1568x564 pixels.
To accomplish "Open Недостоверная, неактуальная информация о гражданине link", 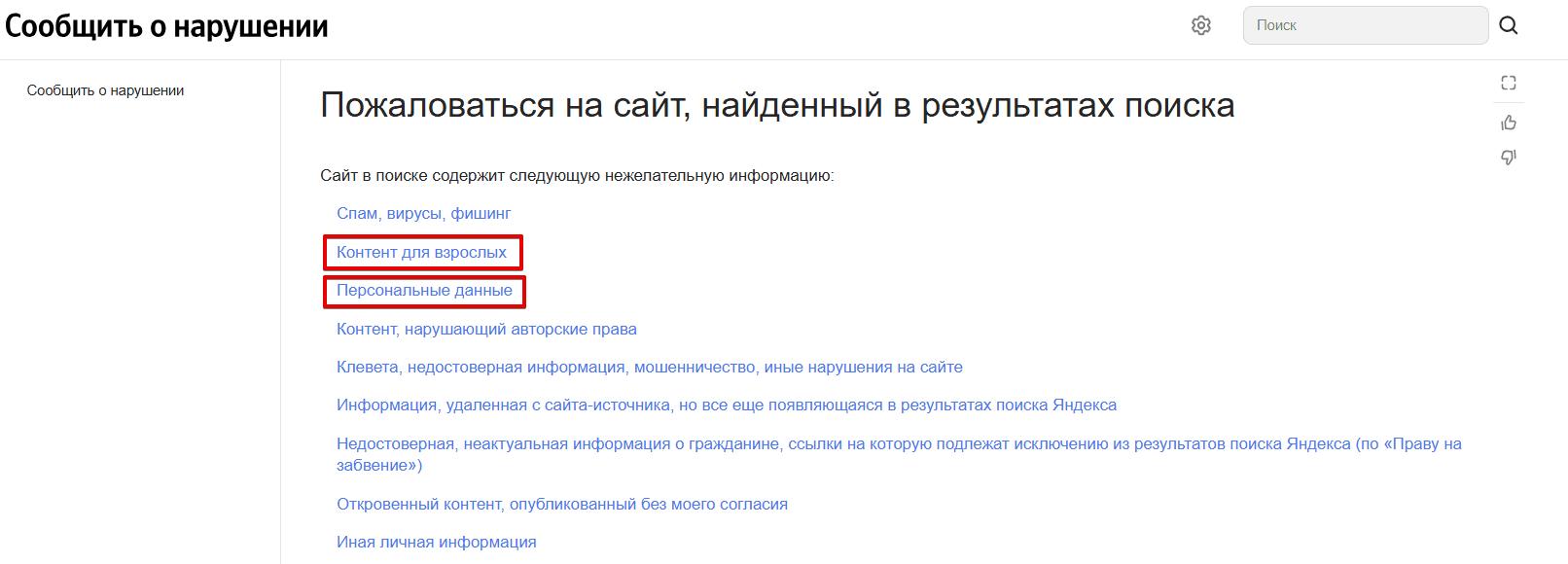I will (899, 454).
